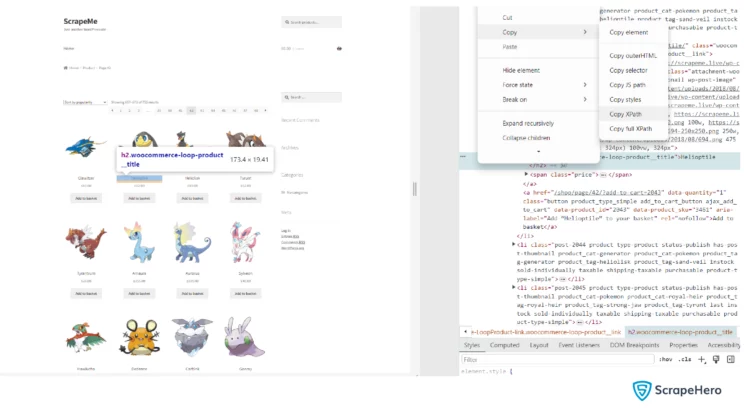Viewport: 744px width, 413px height.
Task: Click the breadcrumb scroll-left arrow
Action: pos(465,332)
